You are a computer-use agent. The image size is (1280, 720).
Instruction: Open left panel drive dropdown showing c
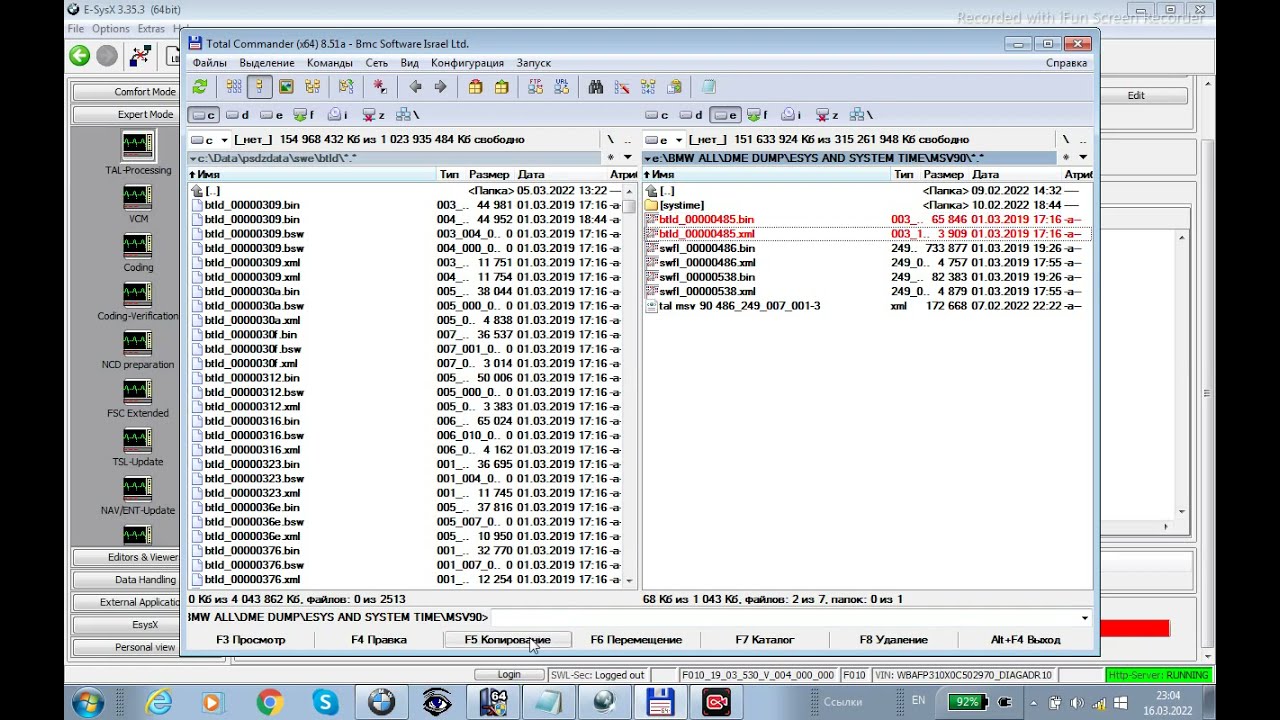[209, 140]
